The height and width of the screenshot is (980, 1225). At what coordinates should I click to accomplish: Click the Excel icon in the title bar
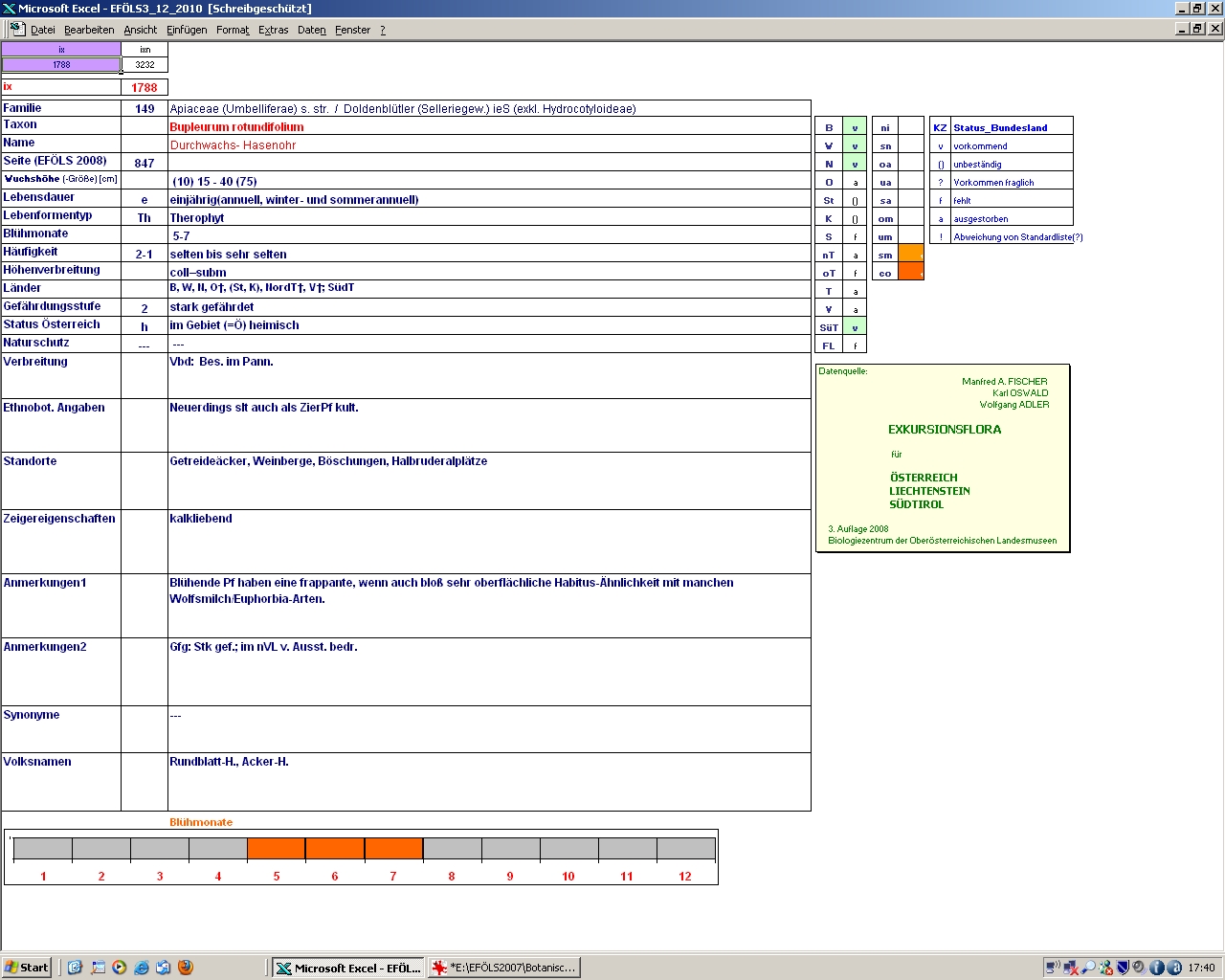pos(9,9)
